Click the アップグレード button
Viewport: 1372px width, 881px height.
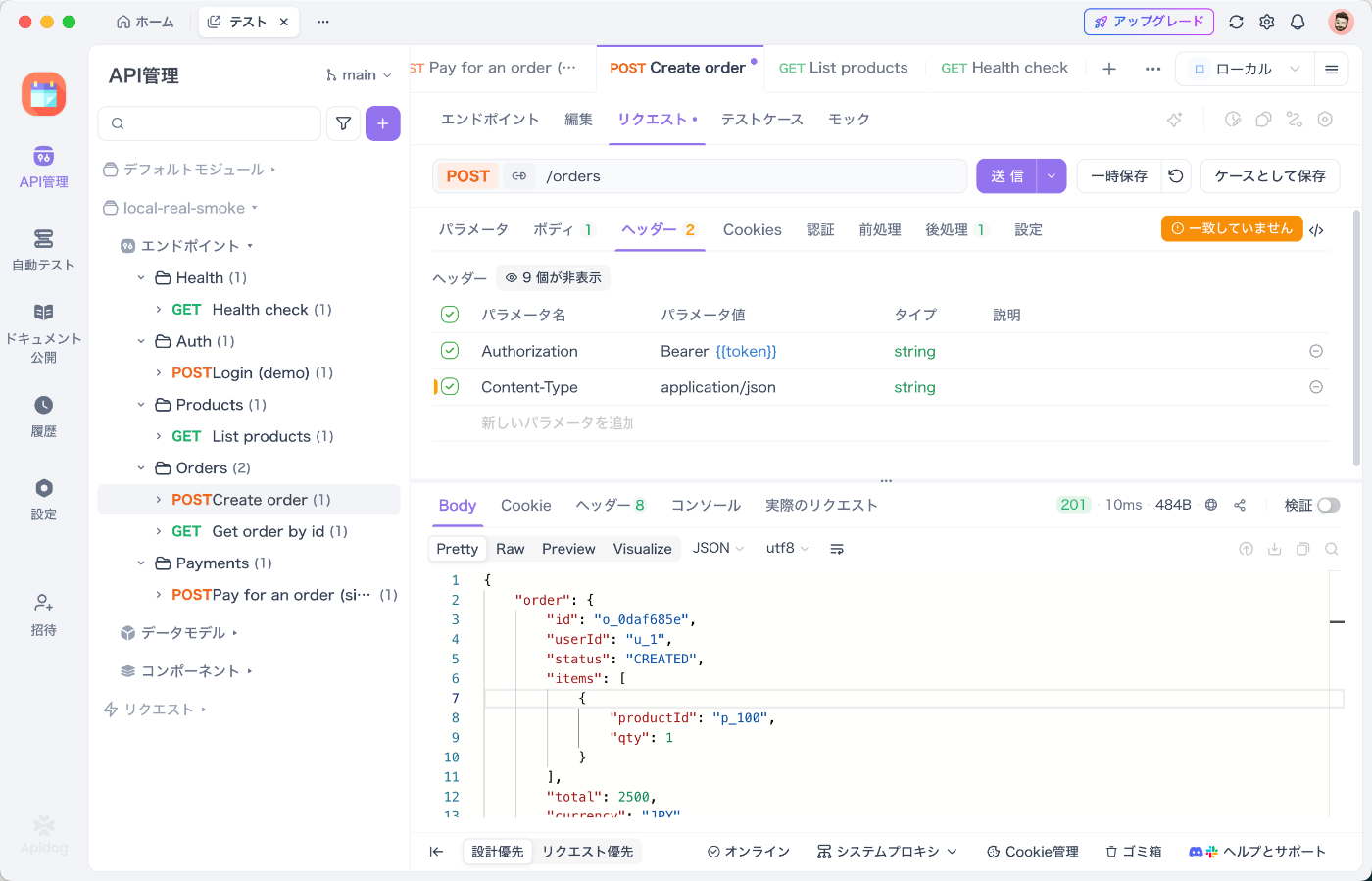click(1149, 22)
